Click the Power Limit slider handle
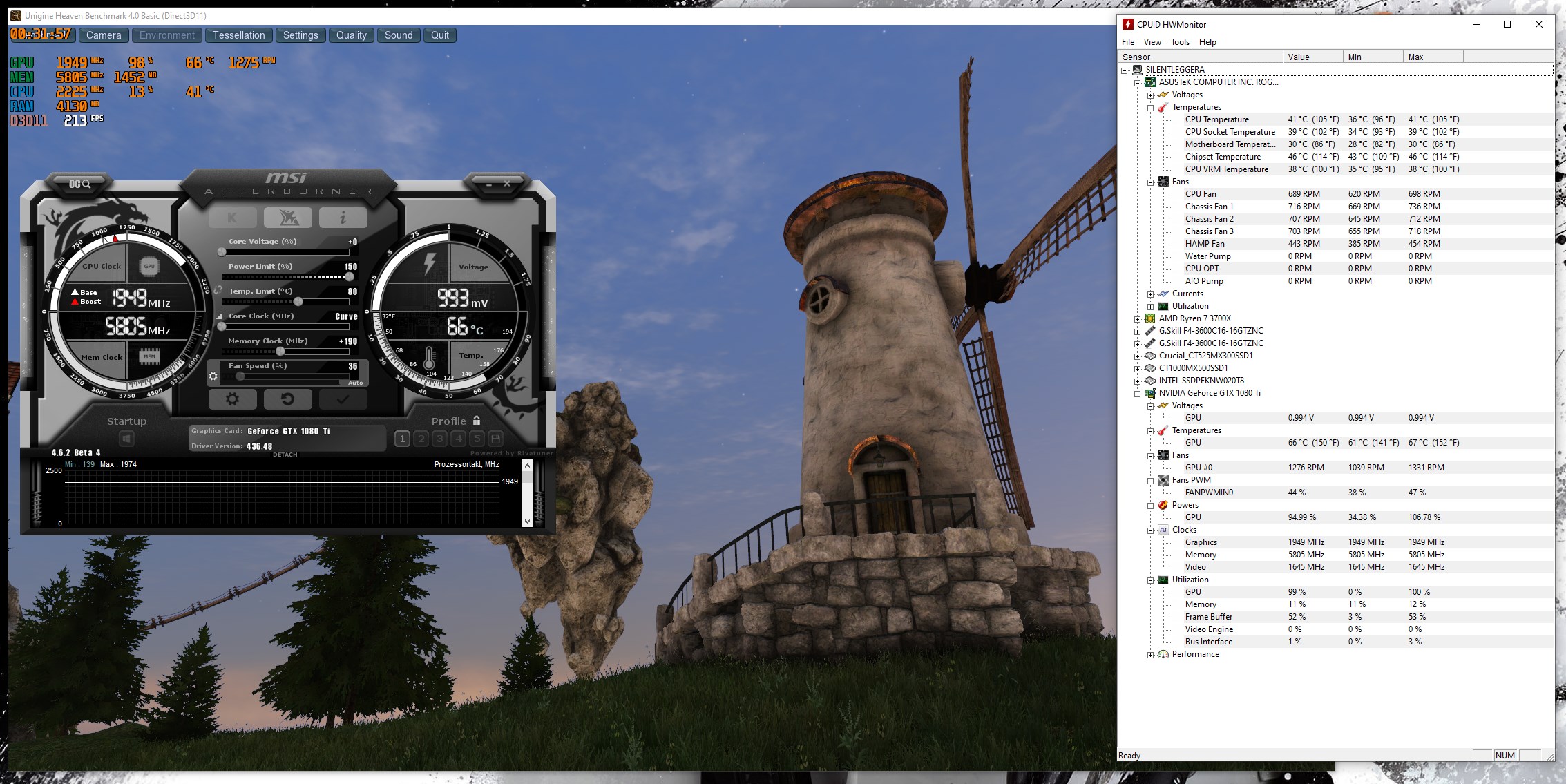1566x784 pixels. [350, 277]
